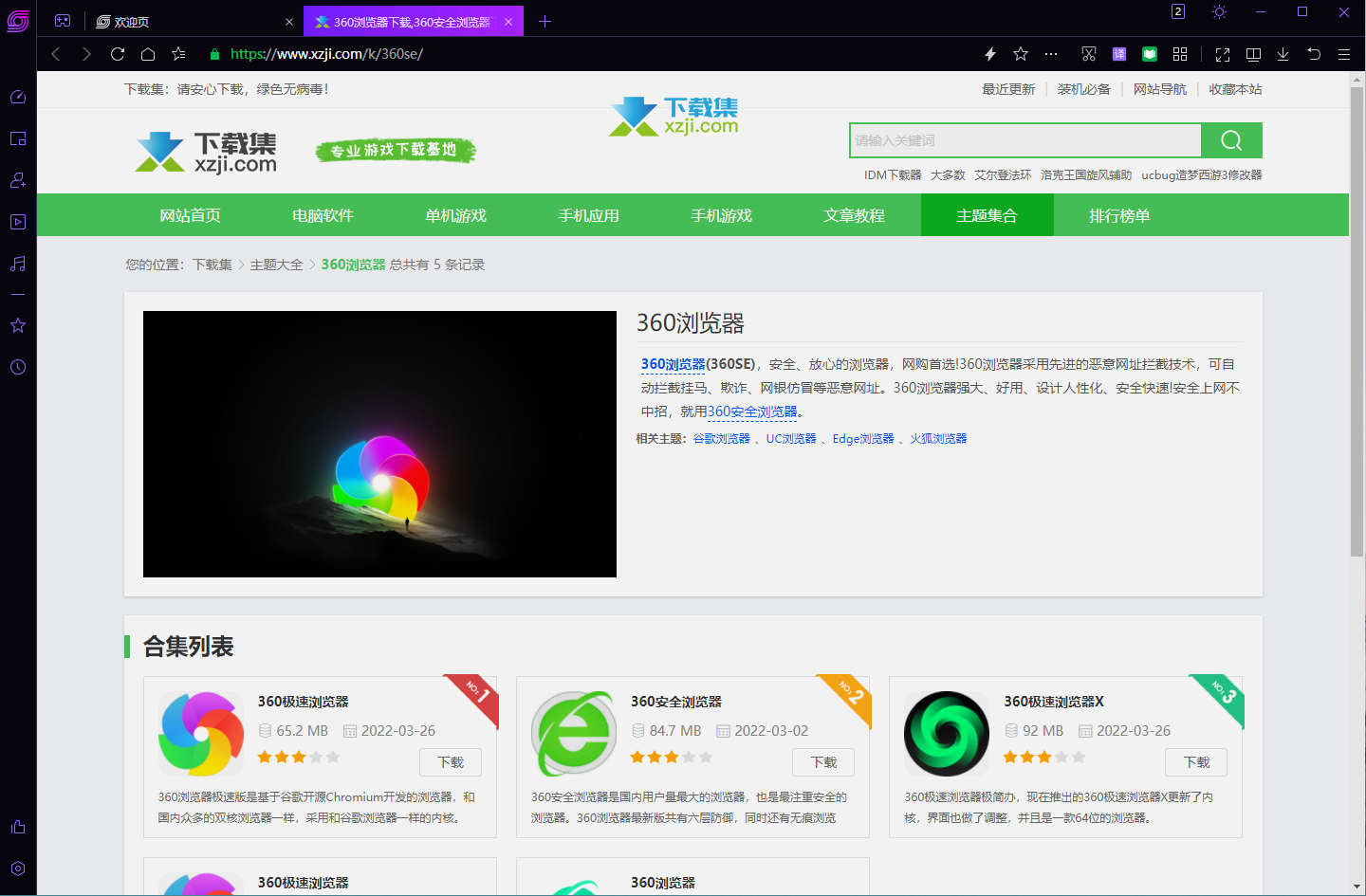Viewport: 1366px width, 896px height.
Task: Bookmark page with address bar star
Action: tap(1021, 54)
